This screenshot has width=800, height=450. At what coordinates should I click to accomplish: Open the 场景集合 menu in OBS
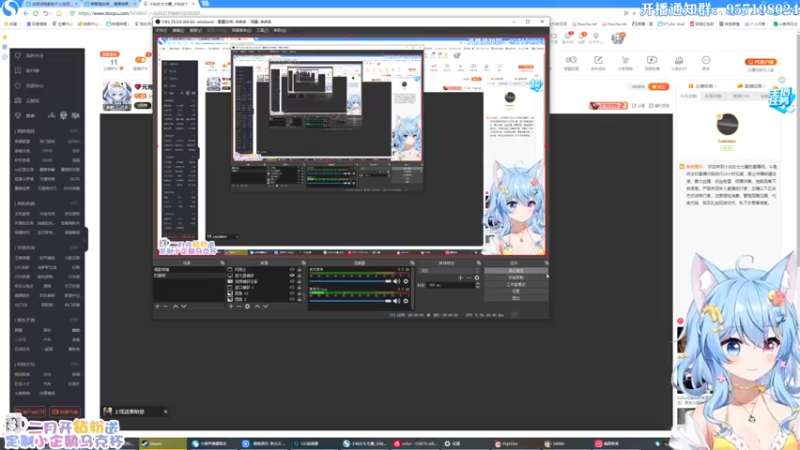241,31
